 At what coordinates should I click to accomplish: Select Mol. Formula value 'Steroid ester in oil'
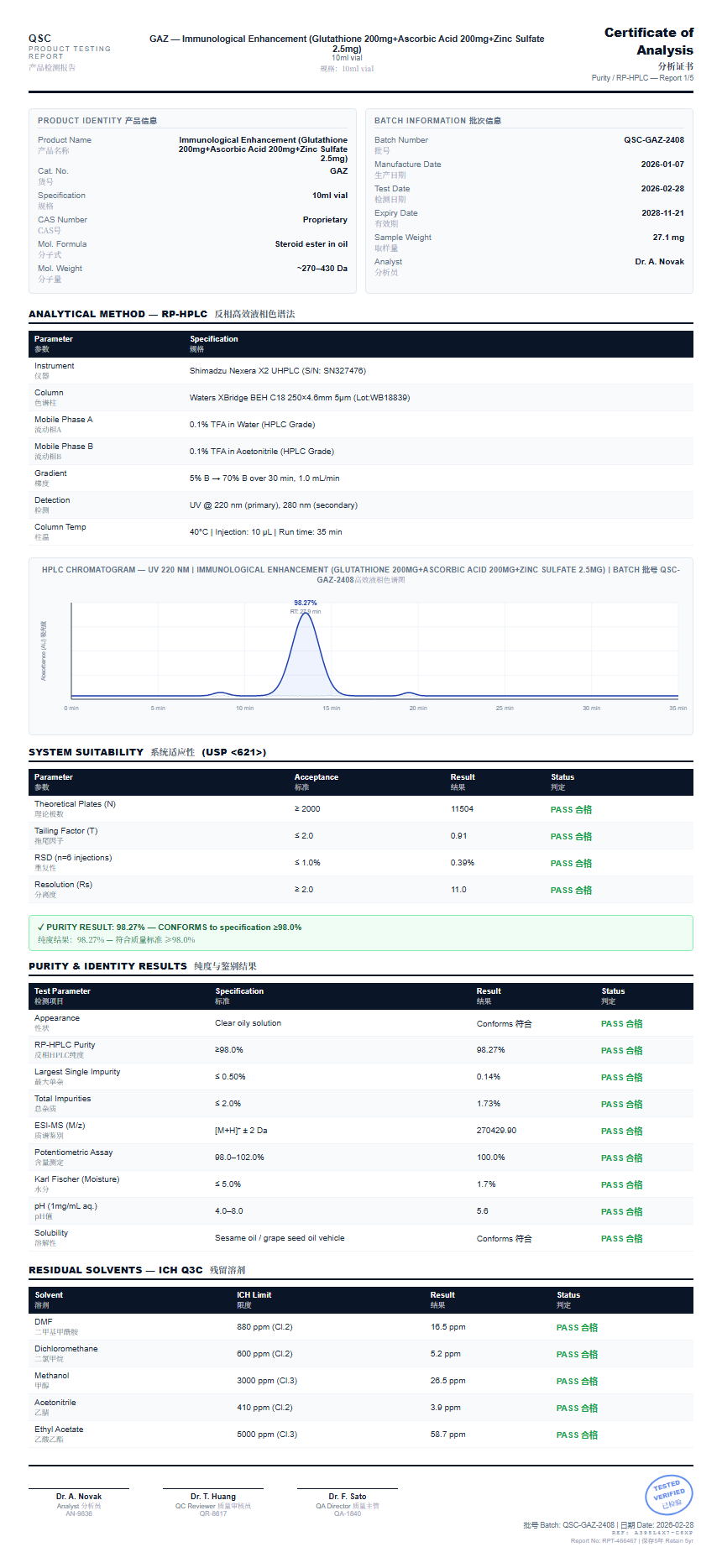311,244
